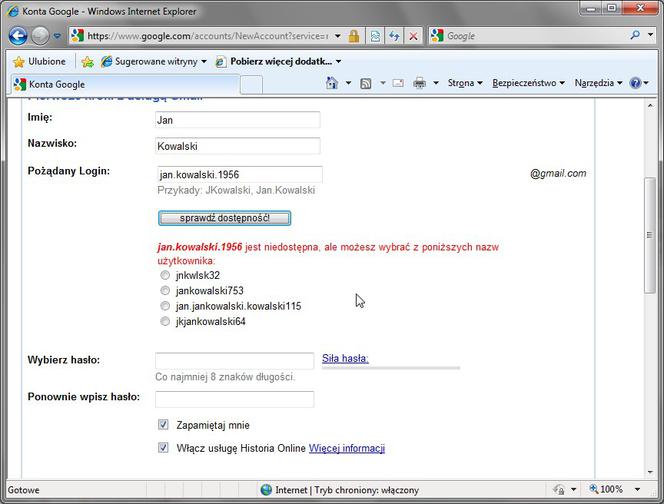The width and height of the screenshot is (664, 504).
Task: Select username jnkwlsk32 radio button
Action: (x=165, y=275)
